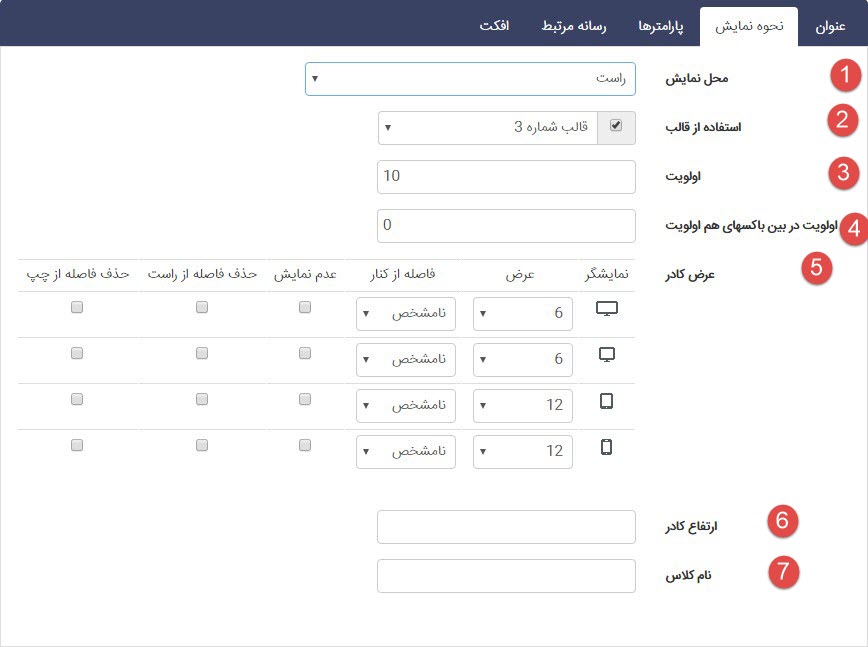This screenshot has height=647, width=868.
Task: Click the red number 5 badge beside عرض کادر
Action: click(817, 268)
